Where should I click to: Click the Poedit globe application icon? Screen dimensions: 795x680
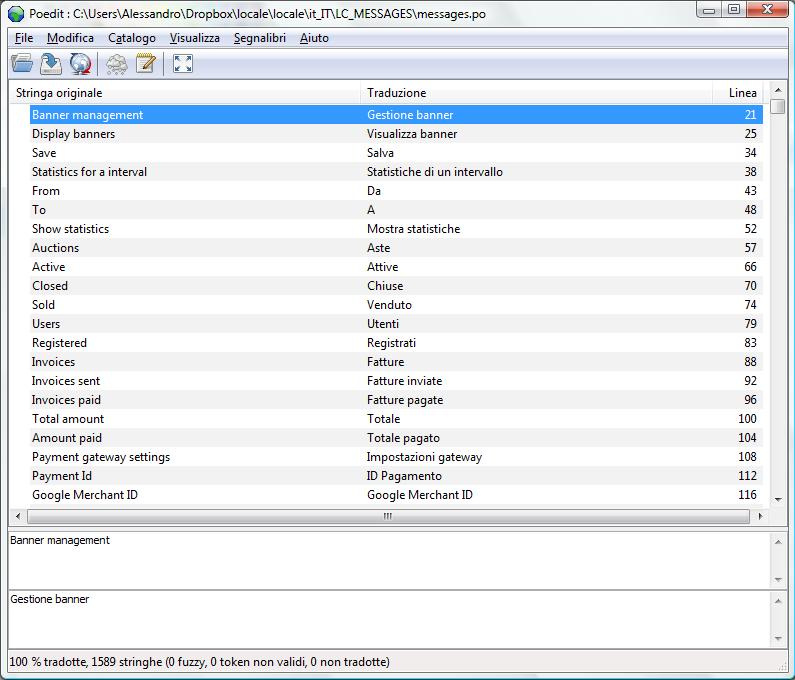coord(16,14)
